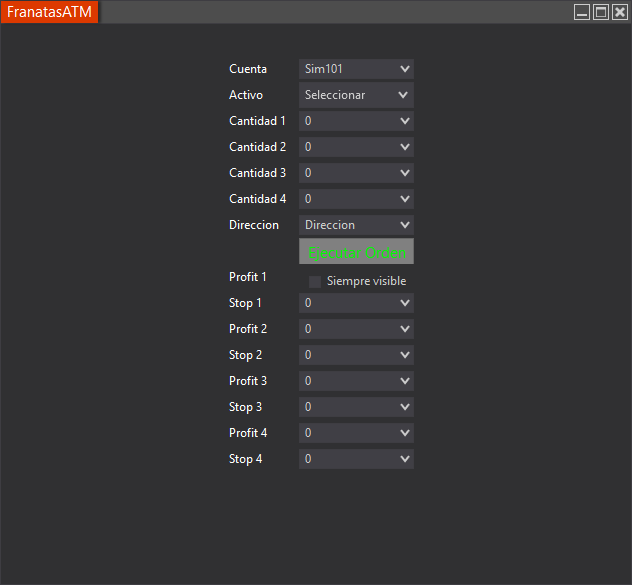632x585 pixels.
Task: Open the Profit 4 dropdown
Action: (x=356, y=433)
